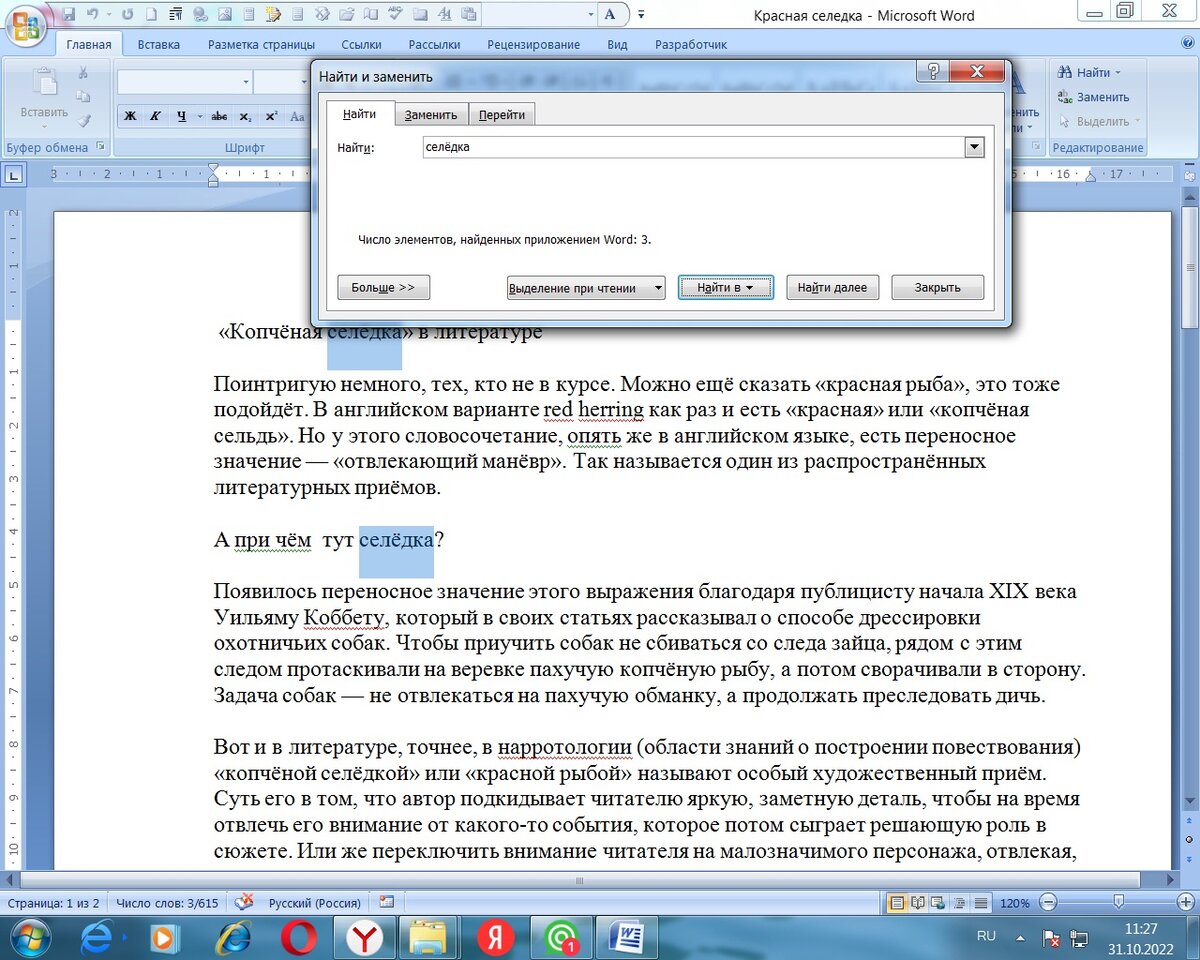Toggle superscript formatting
Viewport: 1200px width, 960px height.
271,116
